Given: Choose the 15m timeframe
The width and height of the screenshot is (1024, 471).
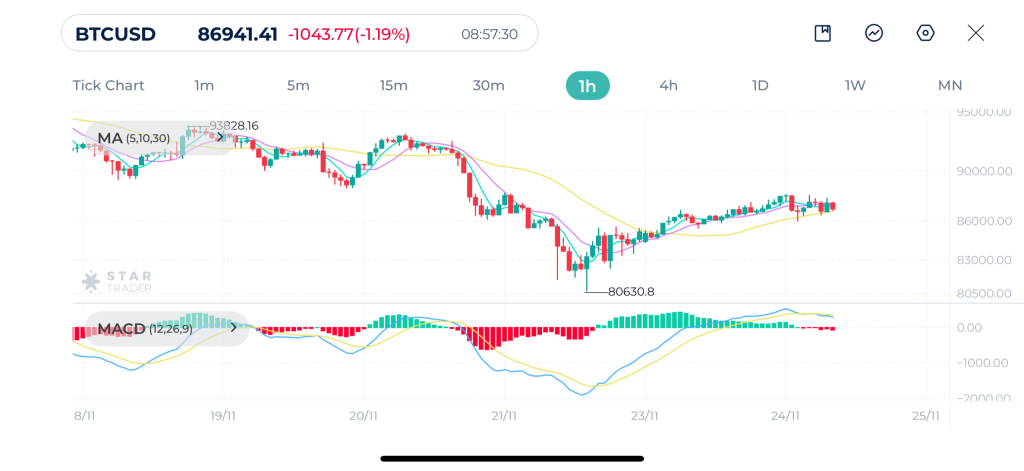Looking at the screenshot, I should 393,86.
